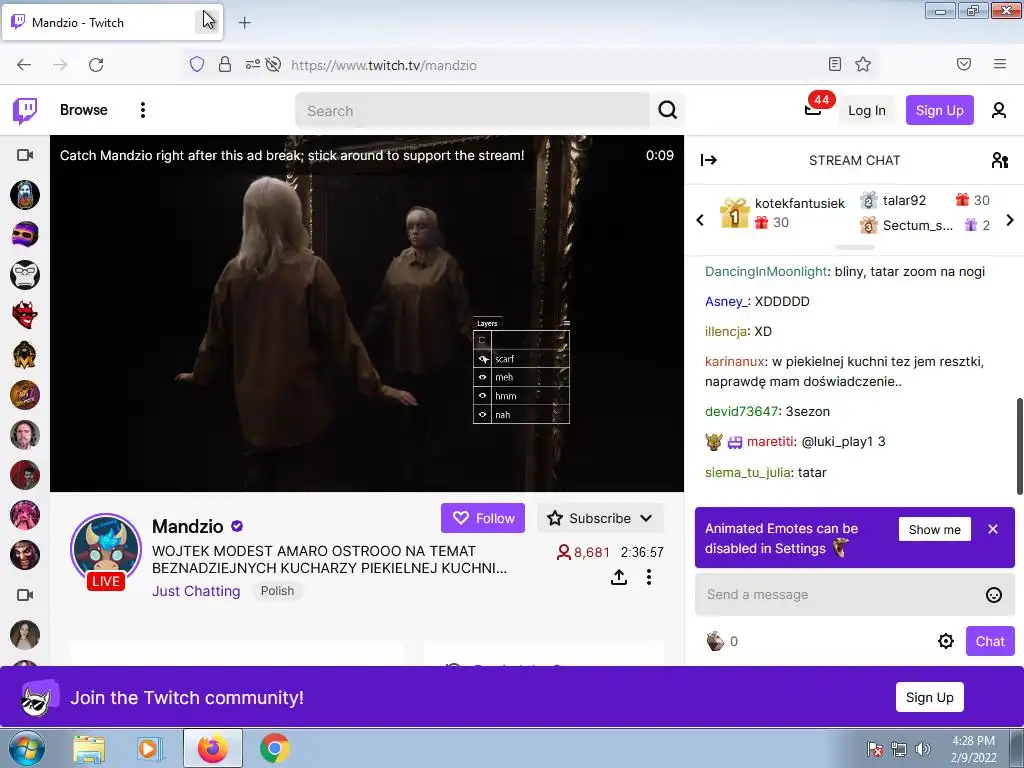Click the channel points pot icon
Screen dimensions: 1024x768
tap(715, 641)
